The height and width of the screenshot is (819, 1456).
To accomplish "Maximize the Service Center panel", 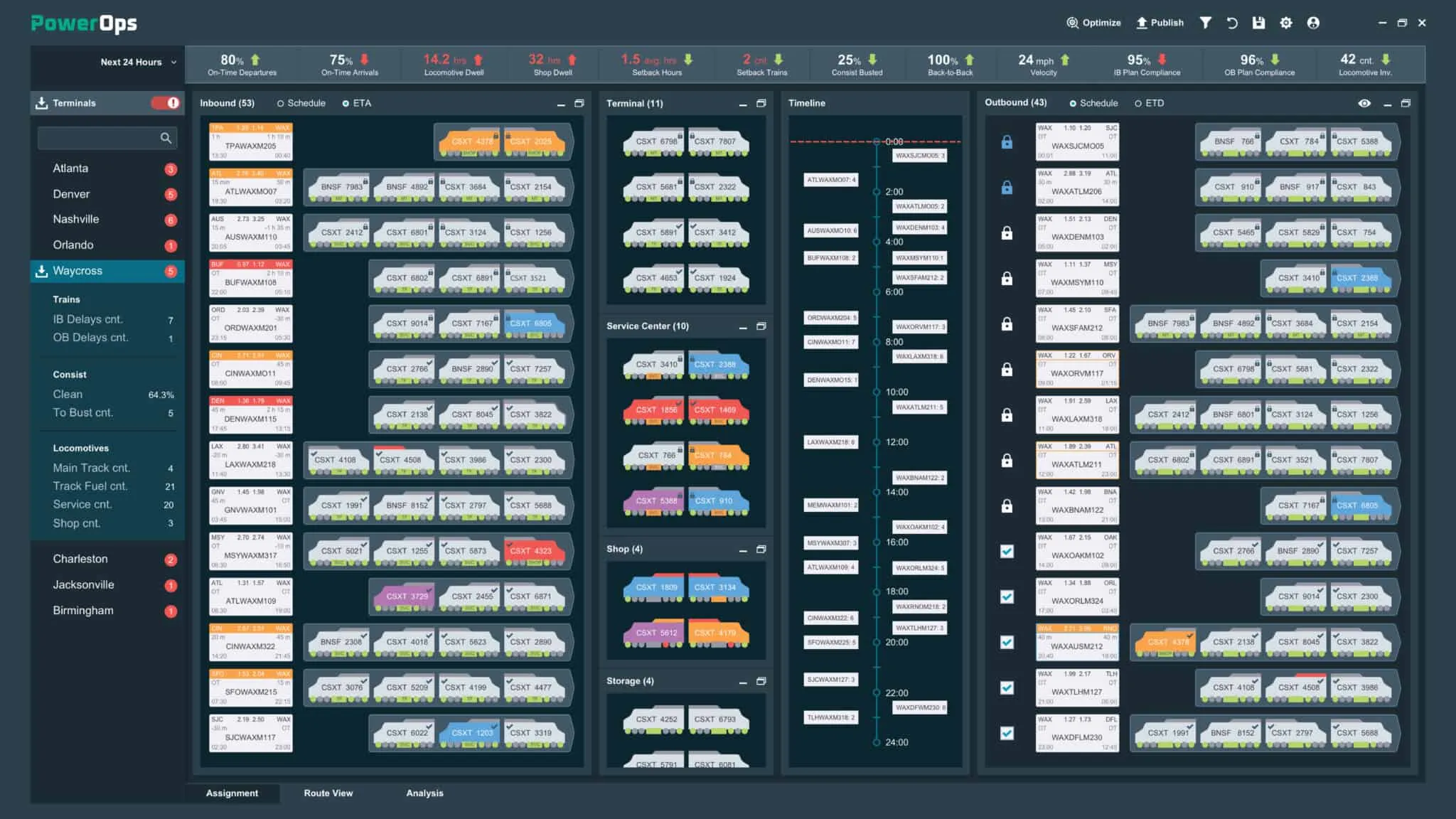I will coord(761,326).
